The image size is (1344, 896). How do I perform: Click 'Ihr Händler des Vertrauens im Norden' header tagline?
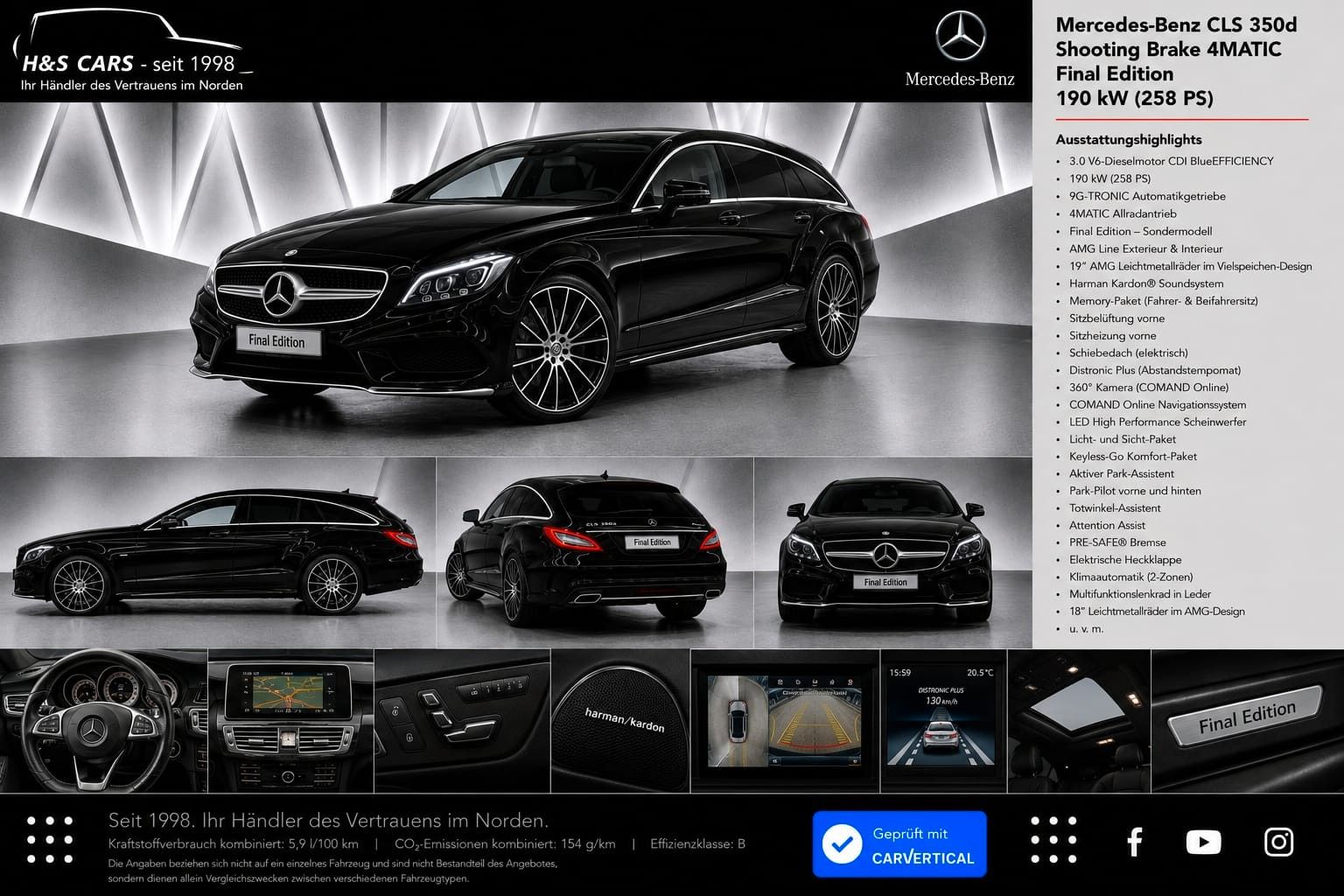(131, 86)
